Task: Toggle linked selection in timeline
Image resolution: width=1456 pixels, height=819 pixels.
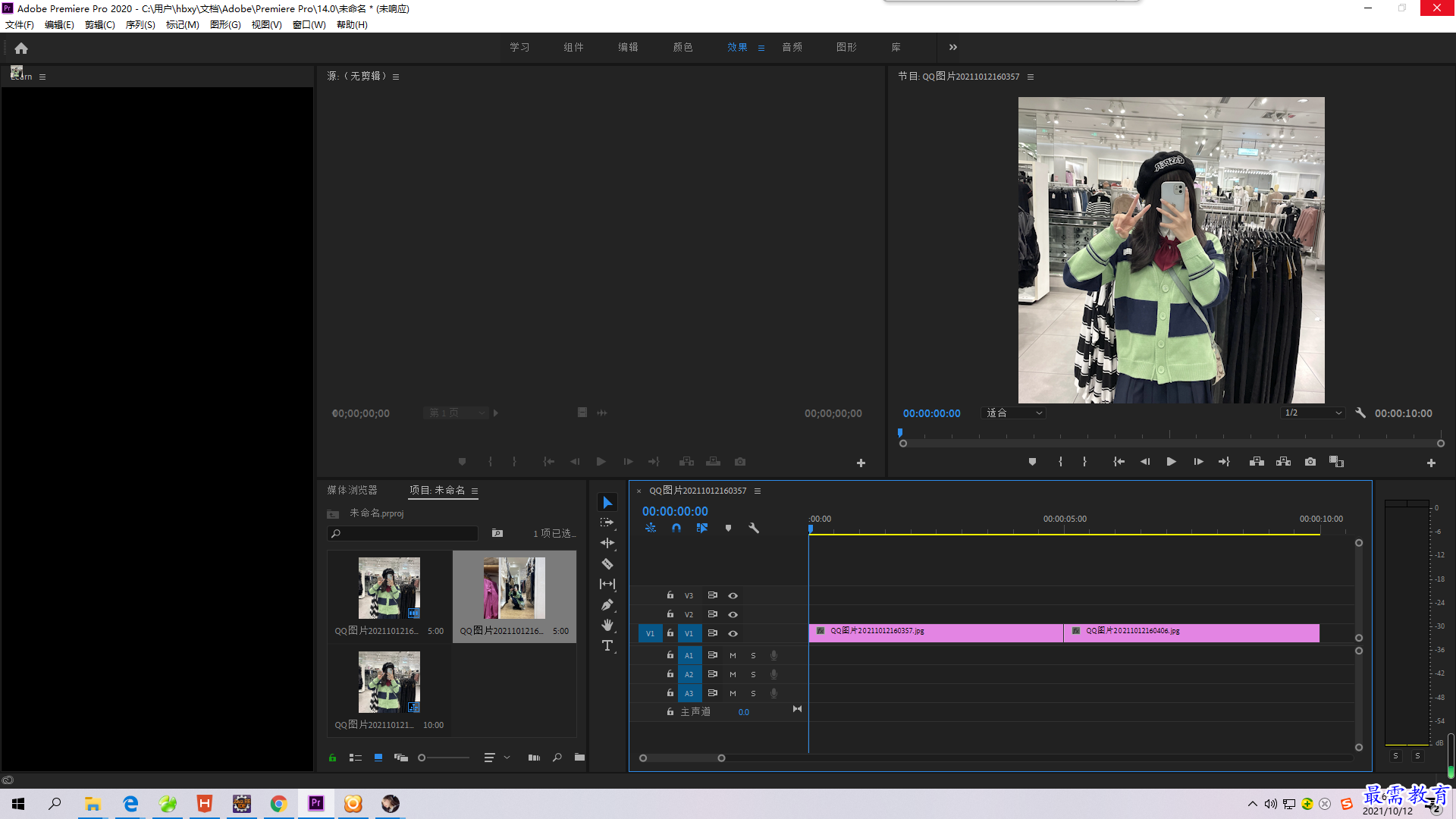Action: 702,528
